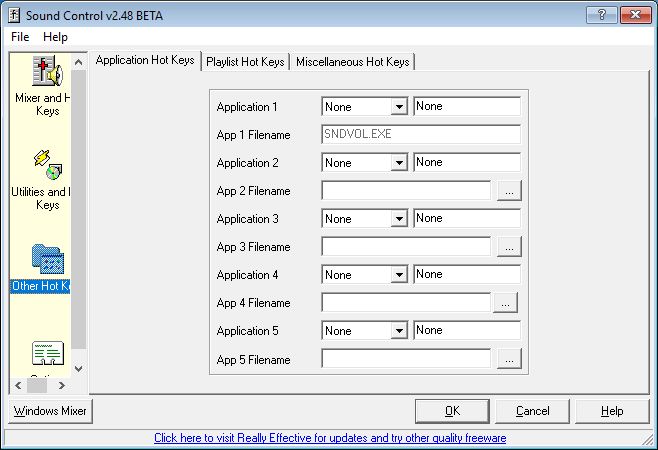The width and height of the screenshot is (658, 450).
Task: Click the Cancel button
Action: point(532,411)
